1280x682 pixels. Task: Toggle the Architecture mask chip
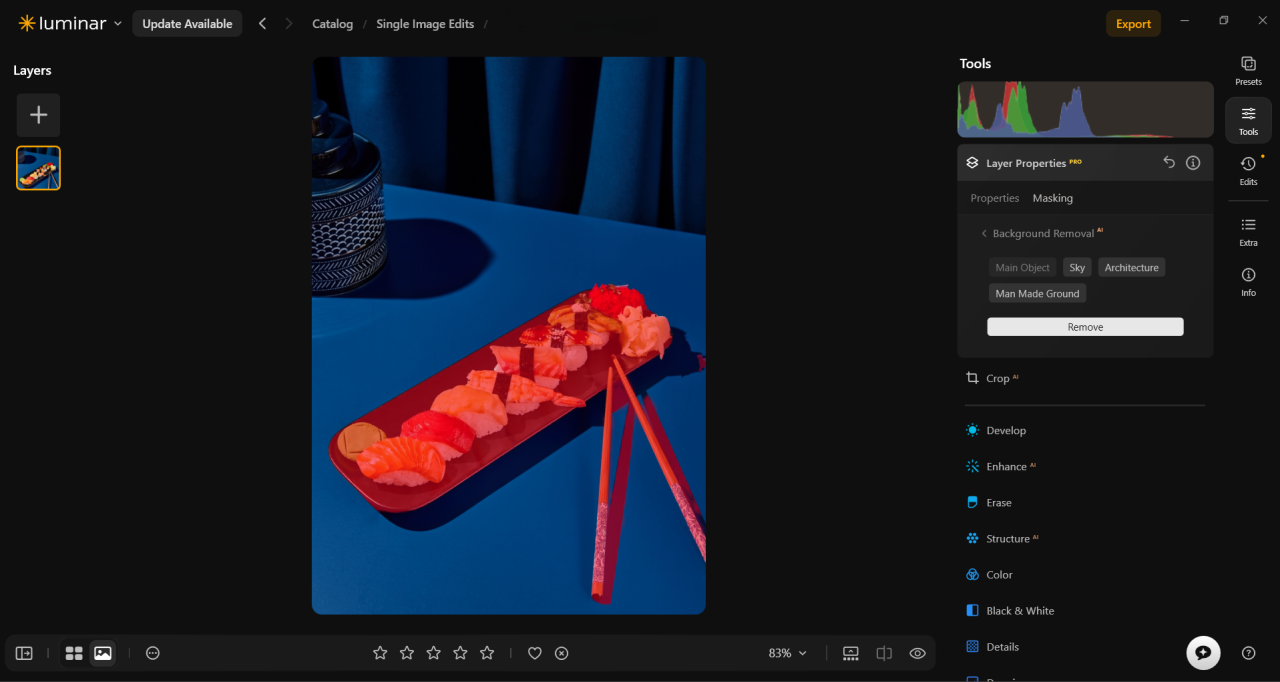click(x=1131, y=267)
